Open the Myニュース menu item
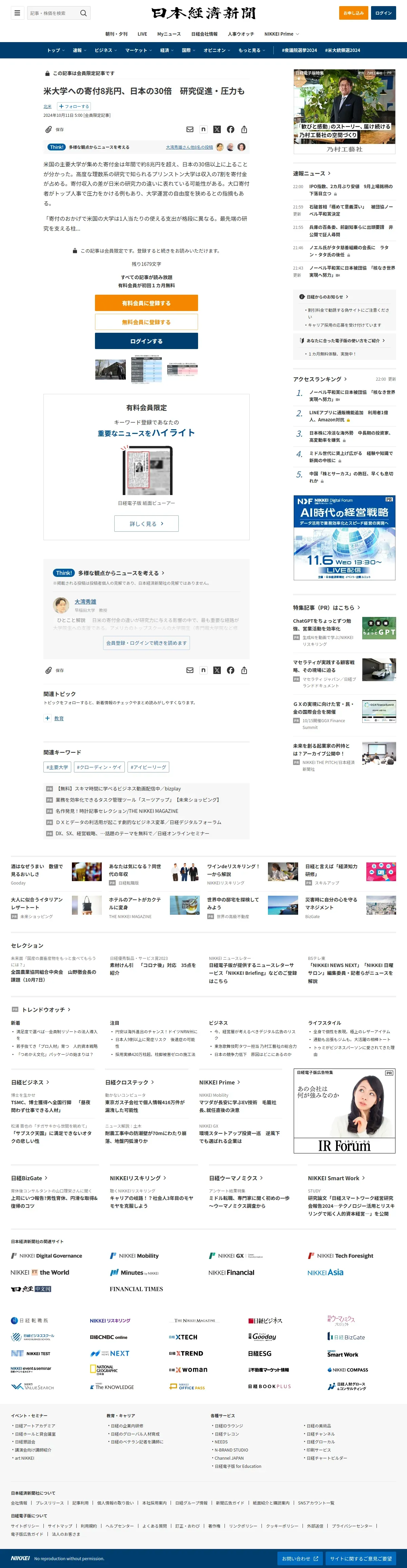 (x=169, y=34)
